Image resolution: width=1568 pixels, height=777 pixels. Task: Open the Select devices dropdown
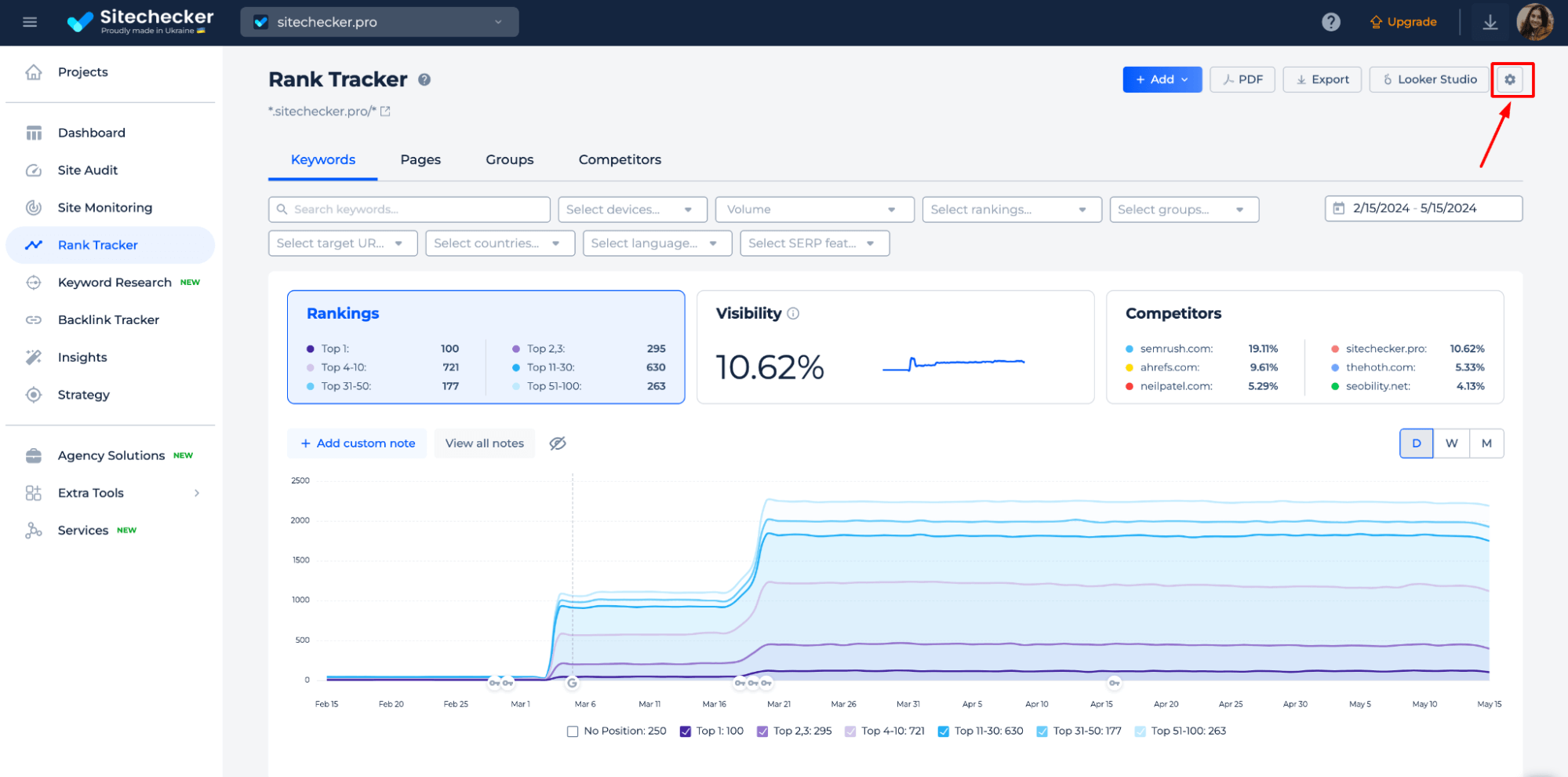click(x=632, y=210)
